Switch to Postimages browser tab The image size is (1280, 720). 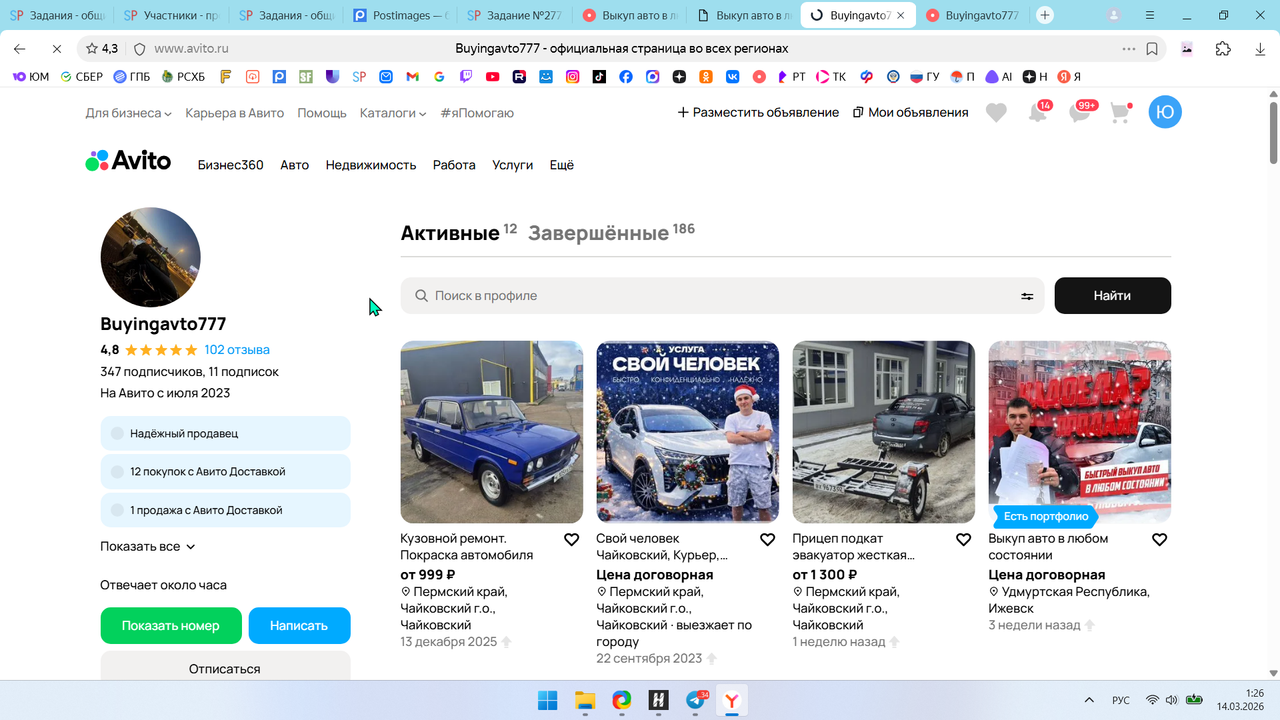401,15
